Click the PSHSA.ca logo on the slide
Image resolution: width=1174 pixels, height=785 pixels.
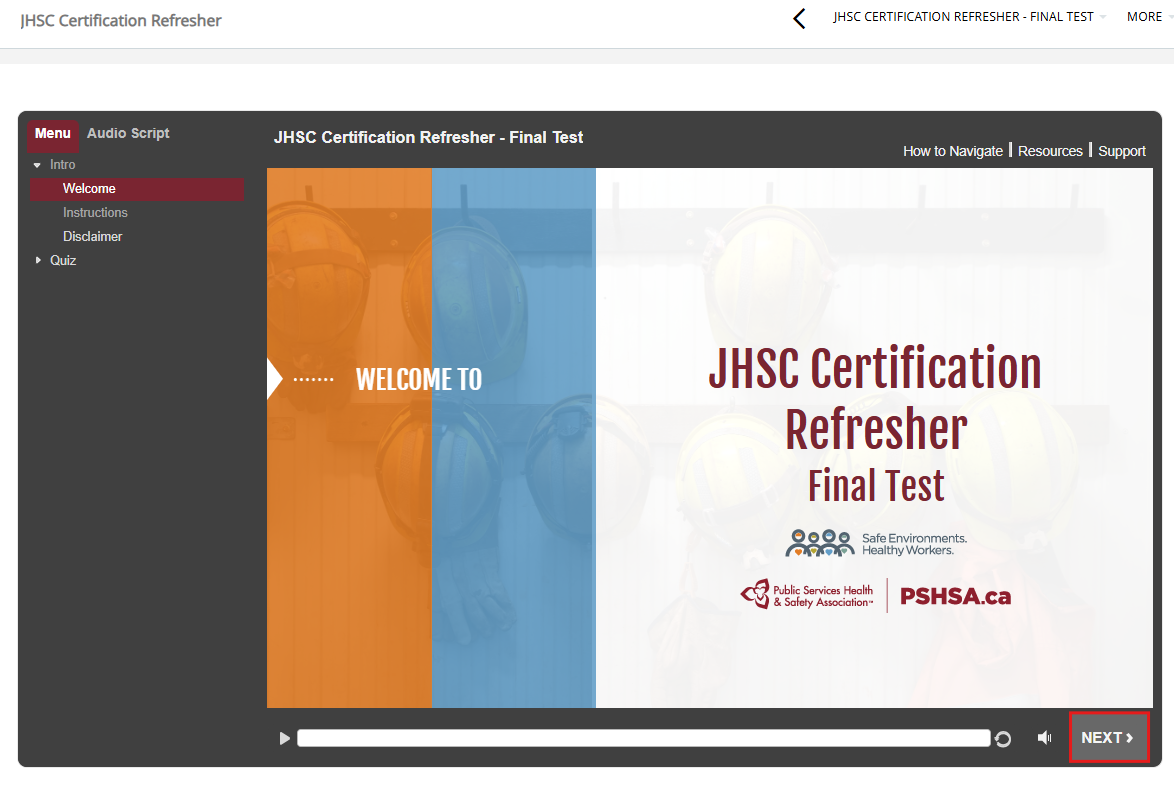[x=955, y=596]
